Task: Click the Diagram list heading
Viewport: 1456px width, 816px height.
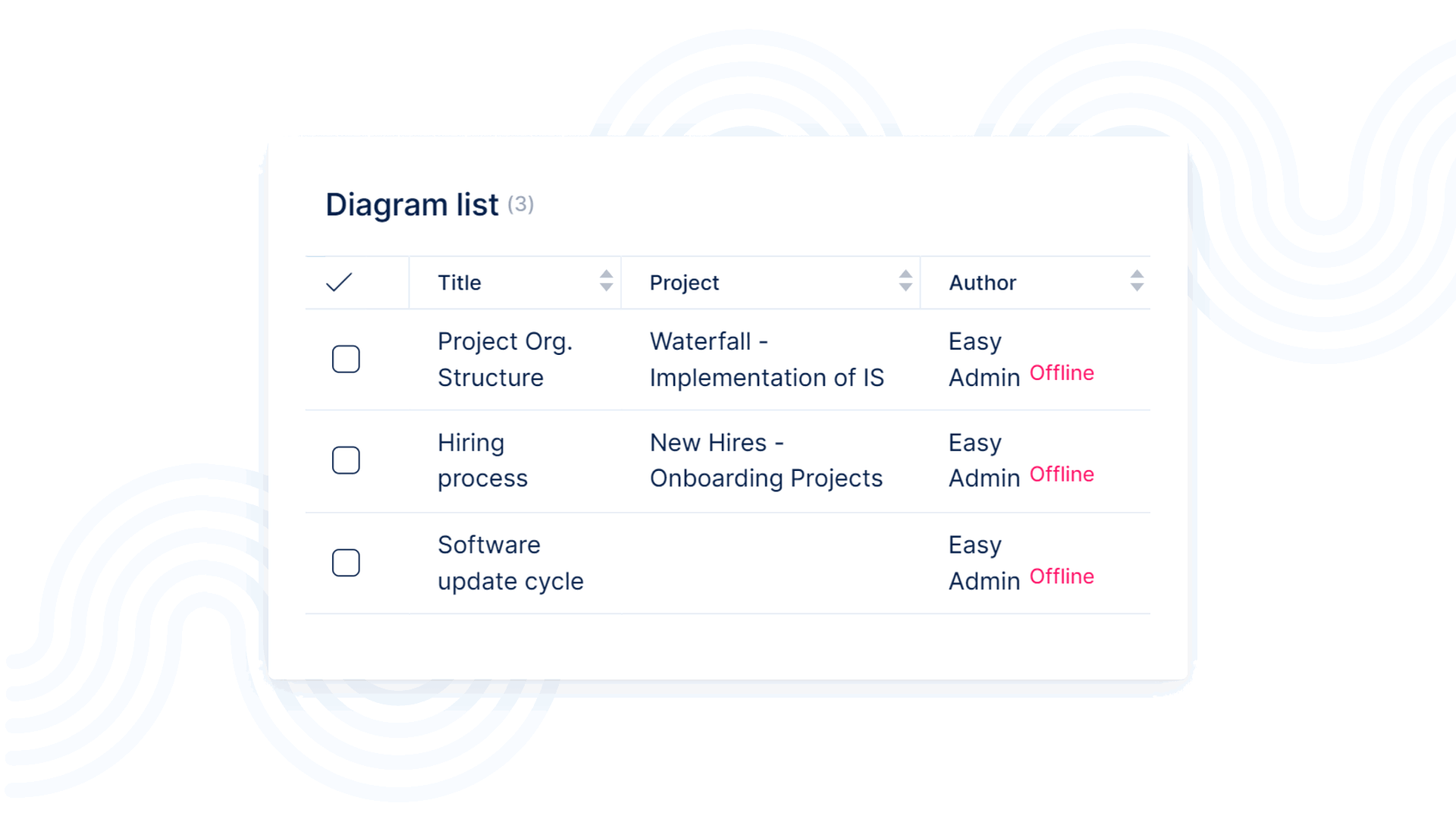Action: [x=412, y=205]
